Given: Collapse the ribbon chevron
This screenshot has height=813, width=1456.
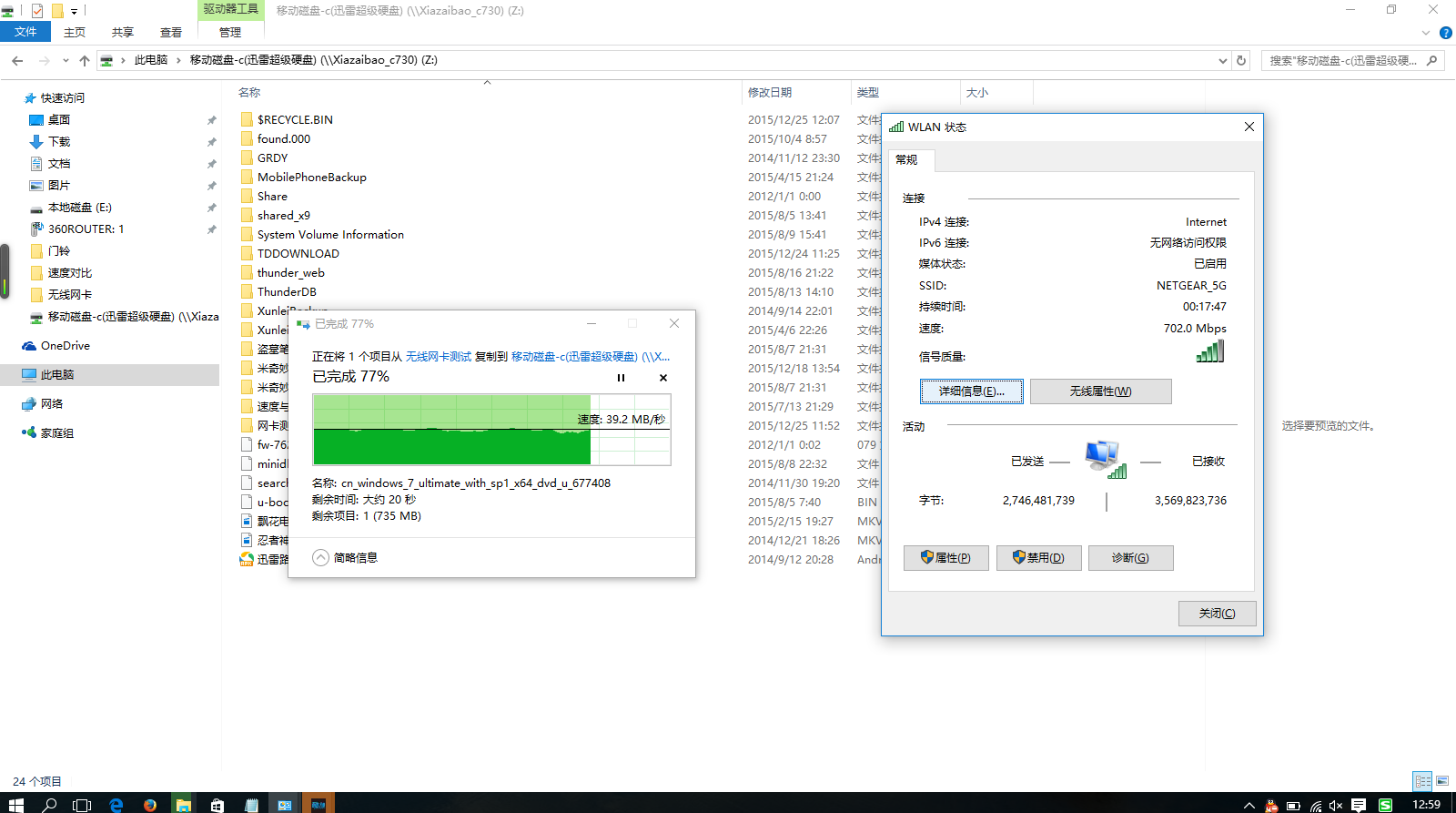Looking at the screenshot, I should pyautogui.click(x=1426, y=33).
